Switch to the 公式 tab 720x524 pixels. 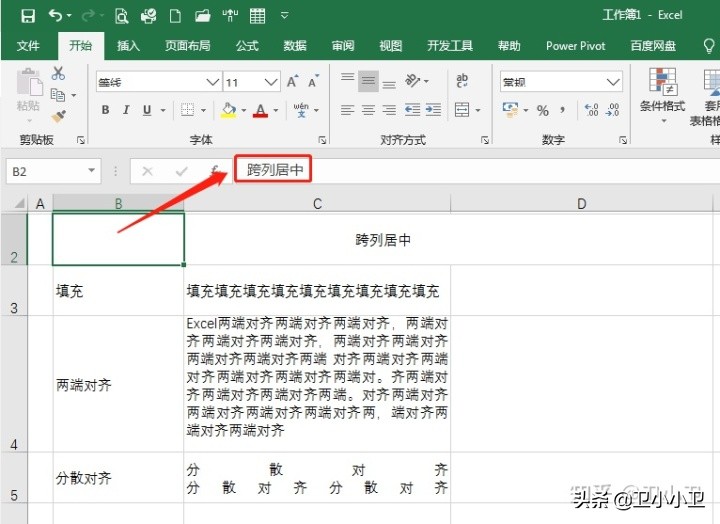tap(247, 46)
